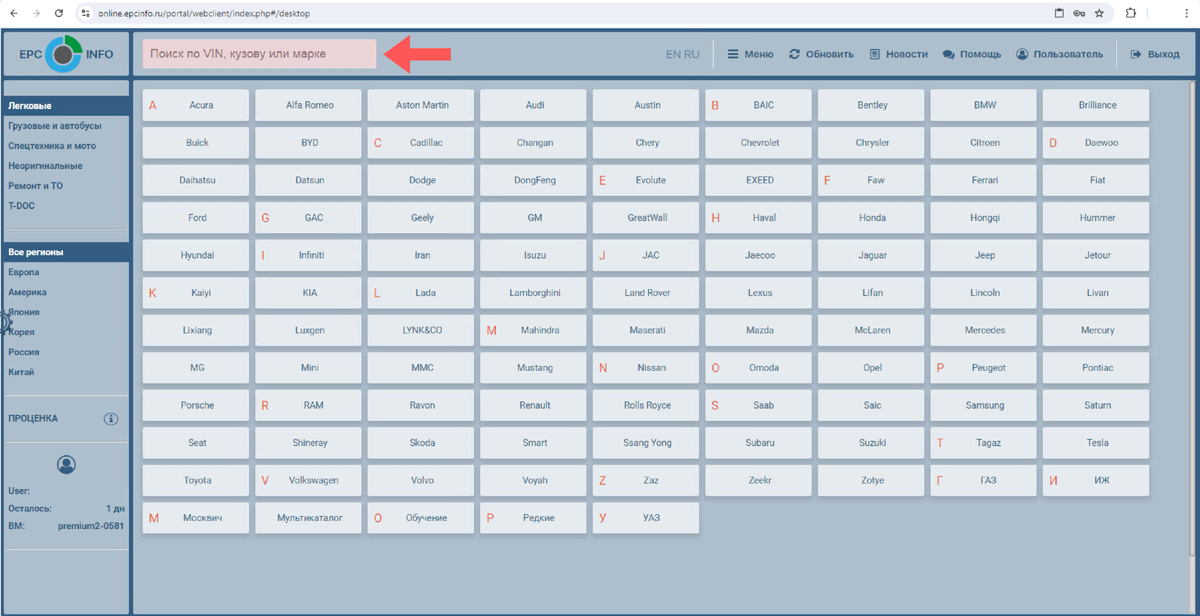
Task: Click the user avatar icon in the sidebar
Action: (x=66, y=464)
